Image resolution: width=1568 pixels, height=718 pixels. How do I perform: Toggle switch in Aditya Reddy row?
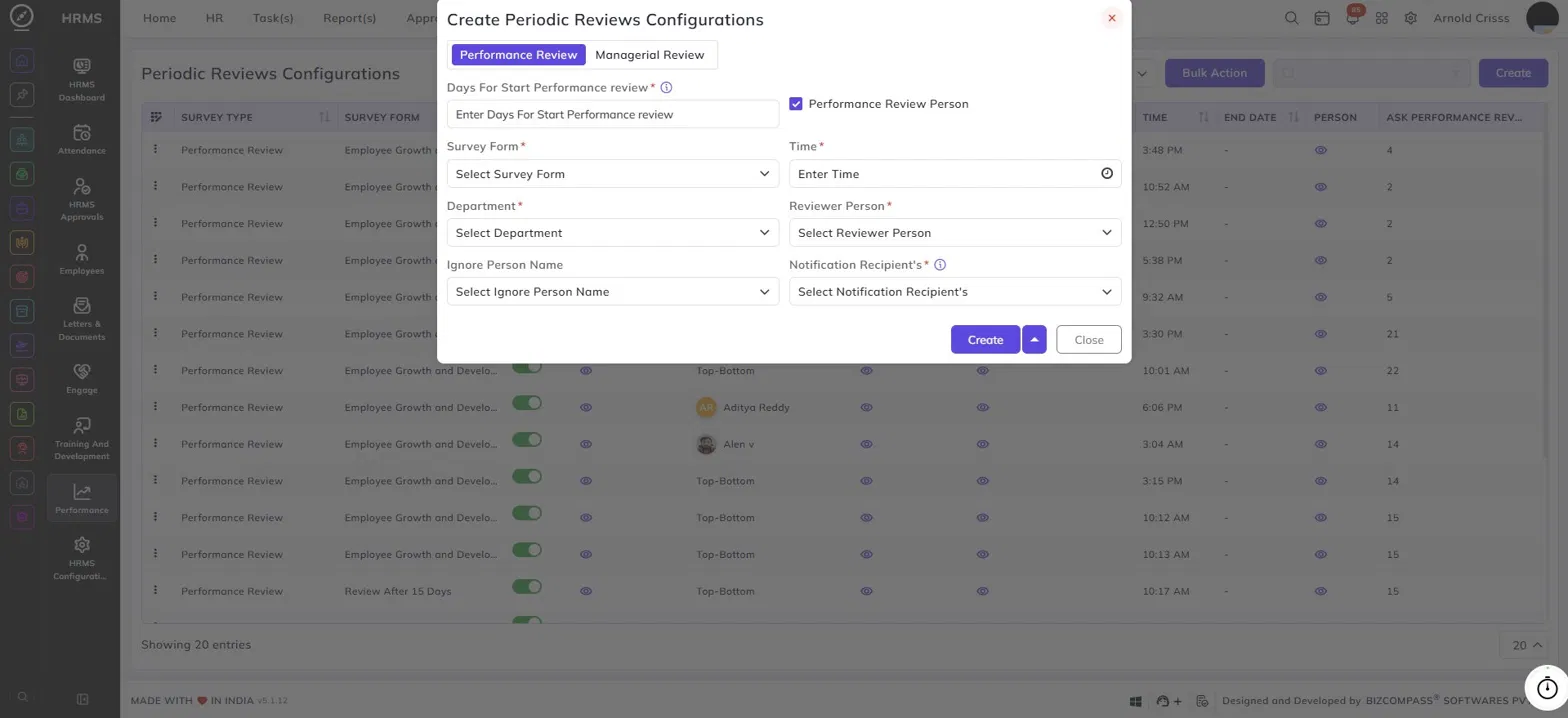(527, 402)
